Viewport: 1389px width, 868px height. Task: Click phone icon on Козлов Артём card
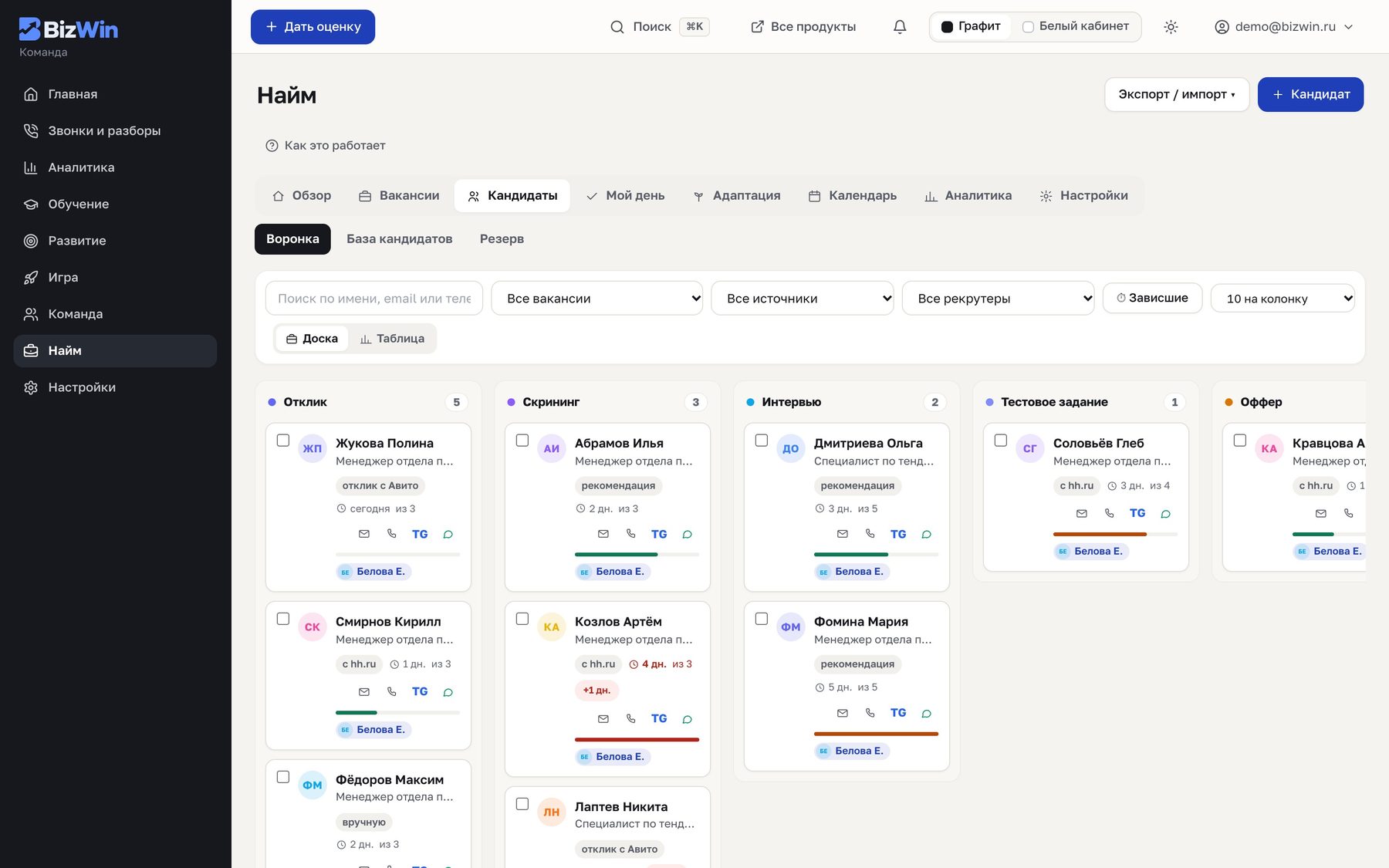[x=631, y=718]
